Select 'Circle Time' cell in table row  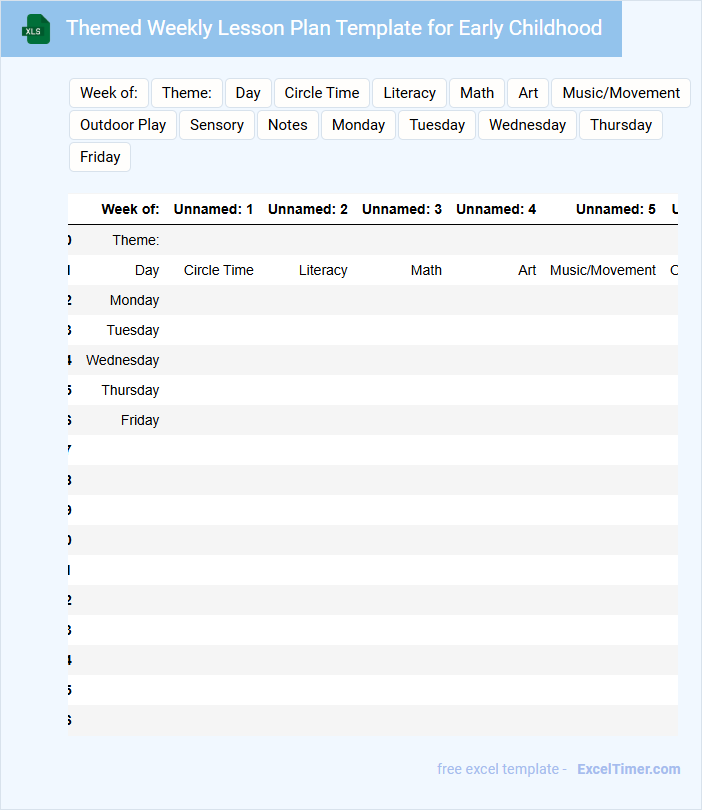coord(219,270)
